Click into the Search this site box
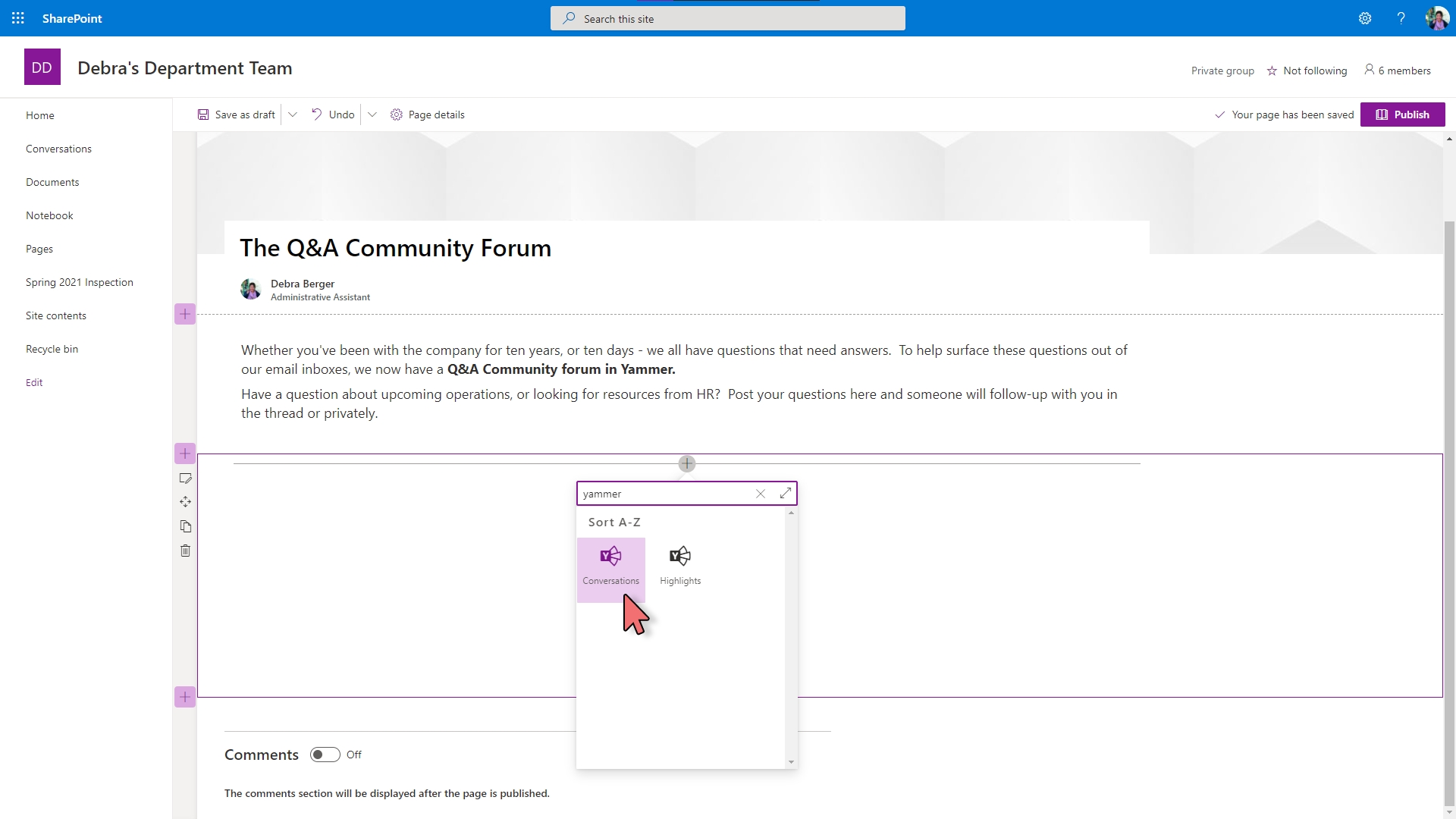Viewport: 1456px width, 819px height. click(x=728, y=18)
